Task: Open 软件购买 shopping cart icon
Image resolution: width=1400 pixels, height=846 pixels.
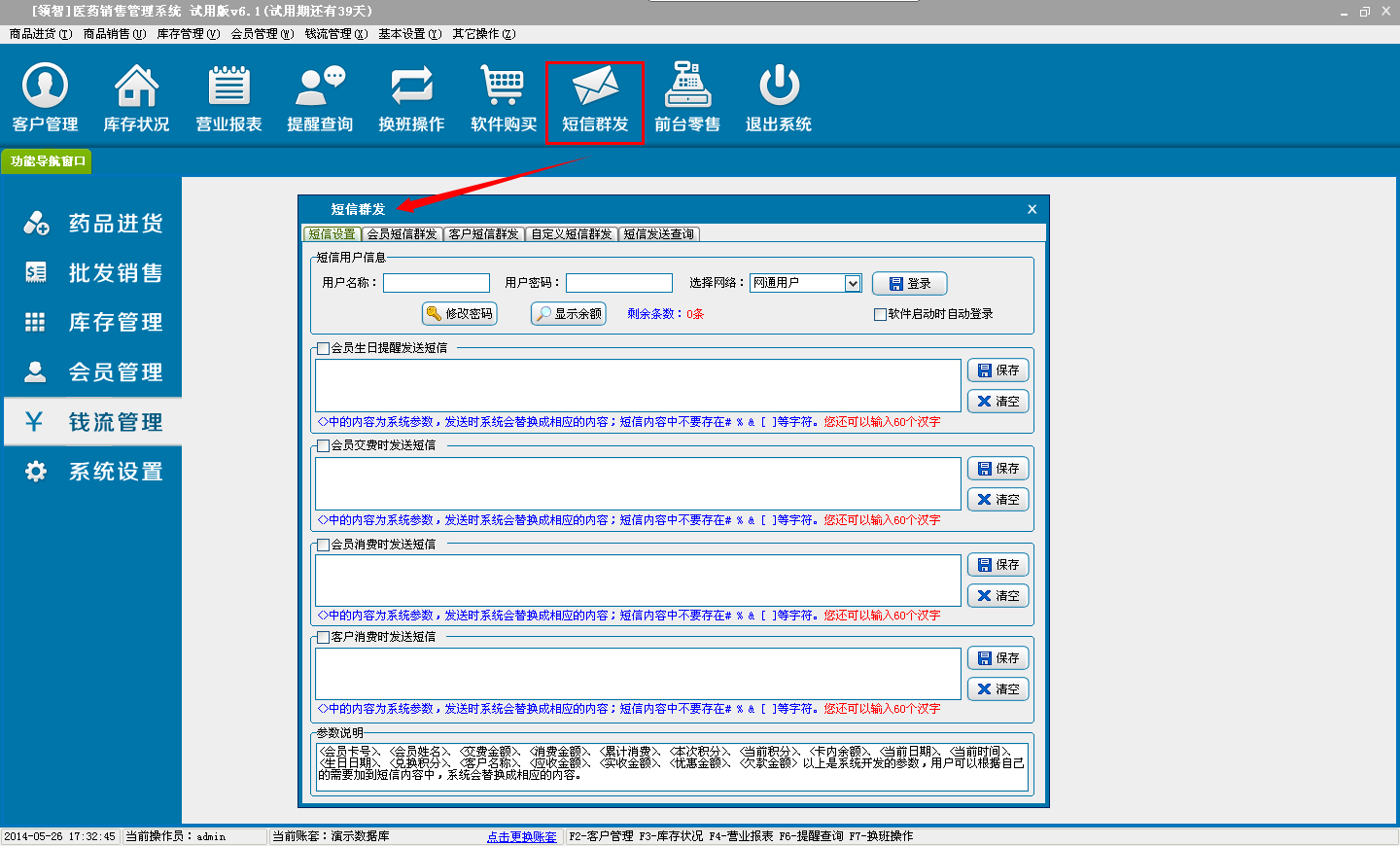Action: click(504, 97)
